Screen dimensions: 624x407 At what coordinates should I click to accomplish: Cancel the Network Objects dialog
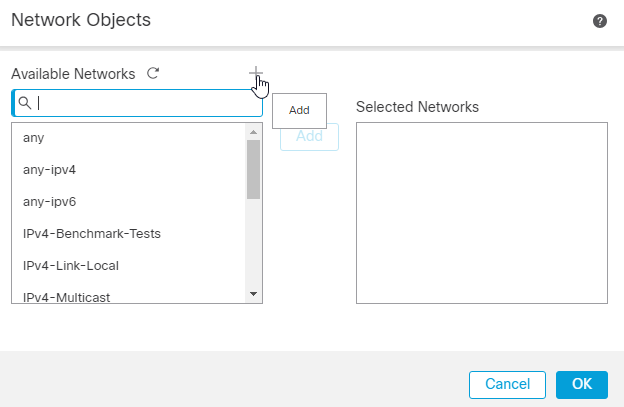[x=507, y=384]
